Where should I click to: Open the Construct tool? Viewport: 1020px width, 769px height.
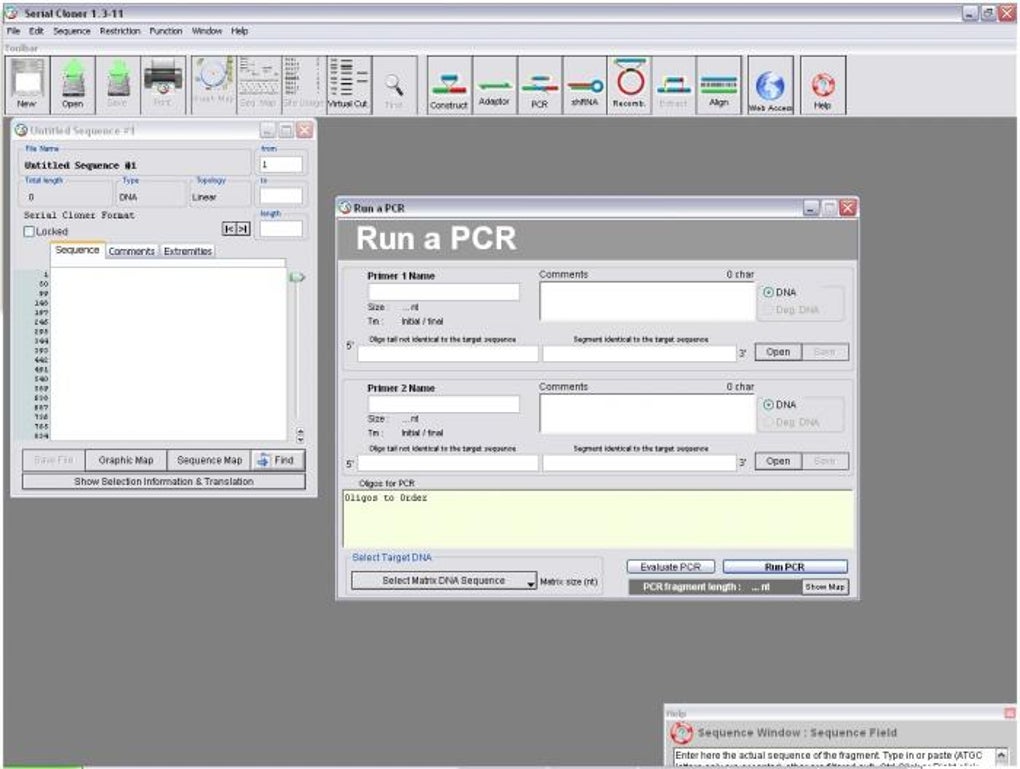pos(448,87)
